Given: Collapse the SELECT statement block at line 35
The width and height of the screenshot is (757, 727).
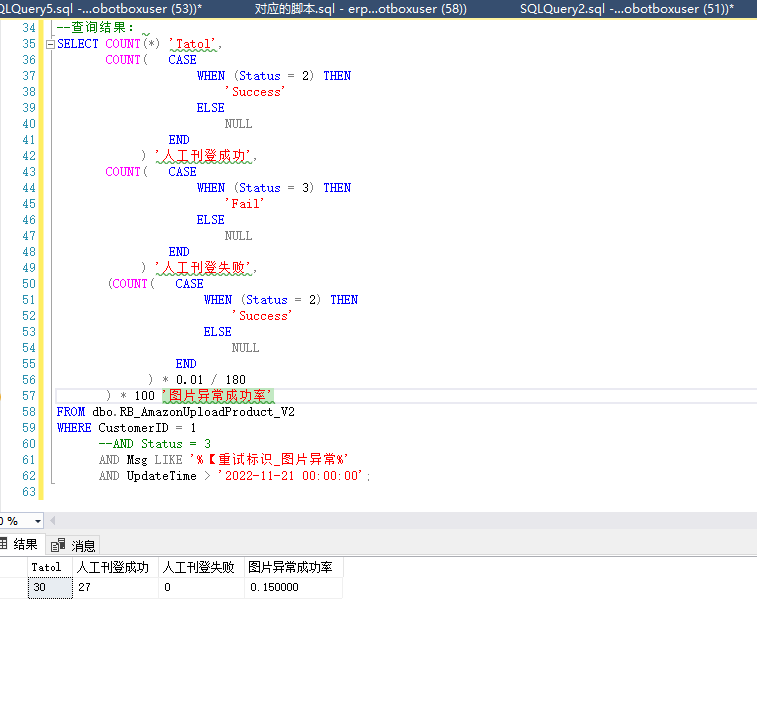Looking at the screenshot, I should tap(50, 44).
